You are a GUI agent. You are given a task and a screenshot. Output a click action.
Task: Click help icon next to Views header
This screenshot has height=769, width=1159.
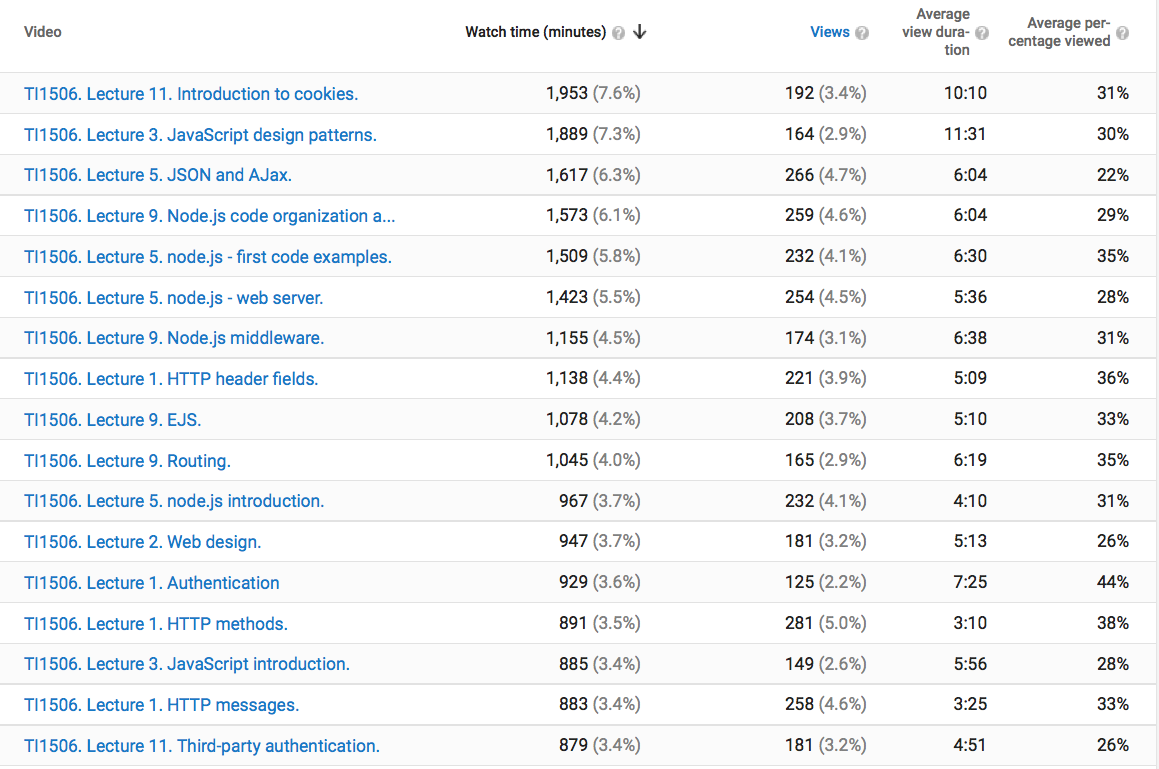[862, 33]
